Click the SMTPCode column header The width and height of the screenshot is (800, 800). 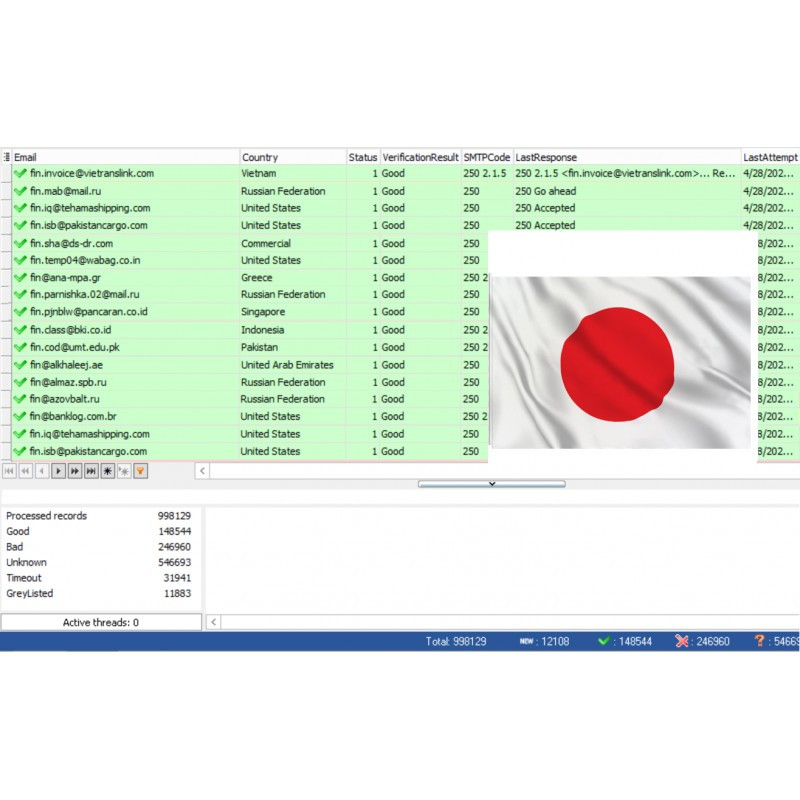pos(487,157)
